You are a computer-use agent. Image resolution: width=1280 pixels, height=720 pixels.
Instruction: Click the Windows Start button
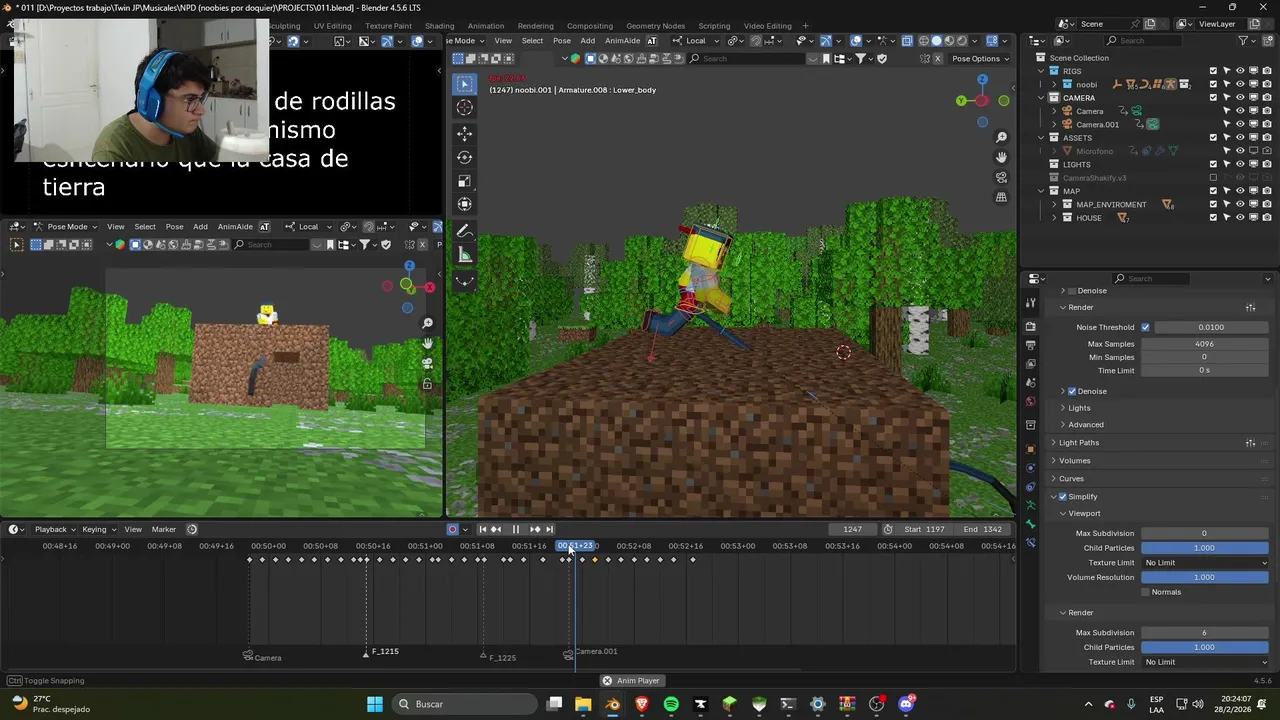[x=375, y=704]
